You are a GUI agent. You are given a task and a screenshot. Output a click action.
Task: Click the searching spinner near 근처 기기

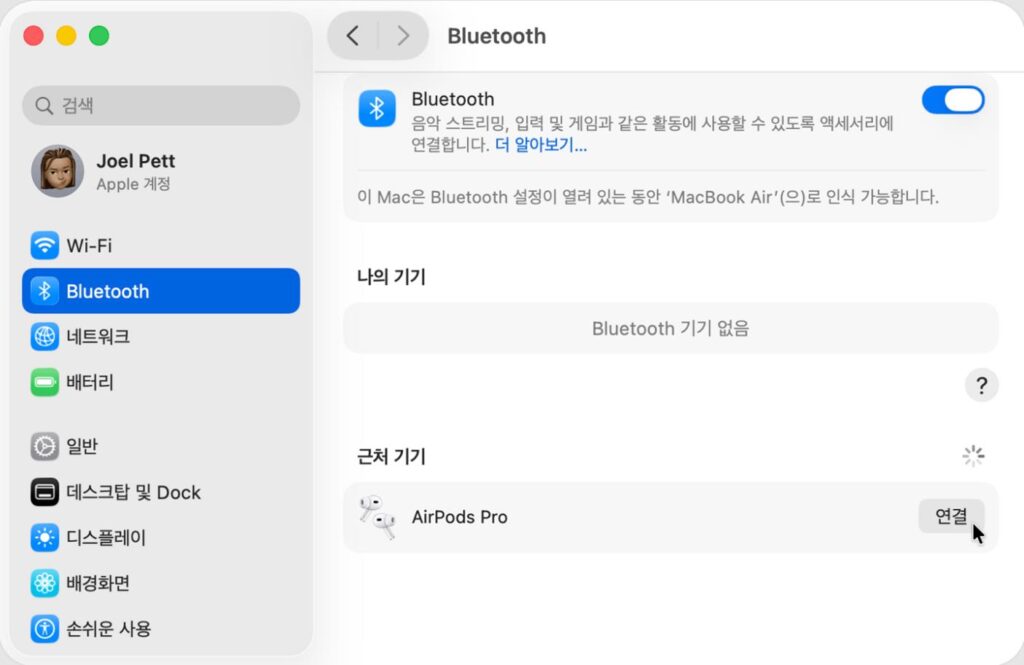(973, 456)
